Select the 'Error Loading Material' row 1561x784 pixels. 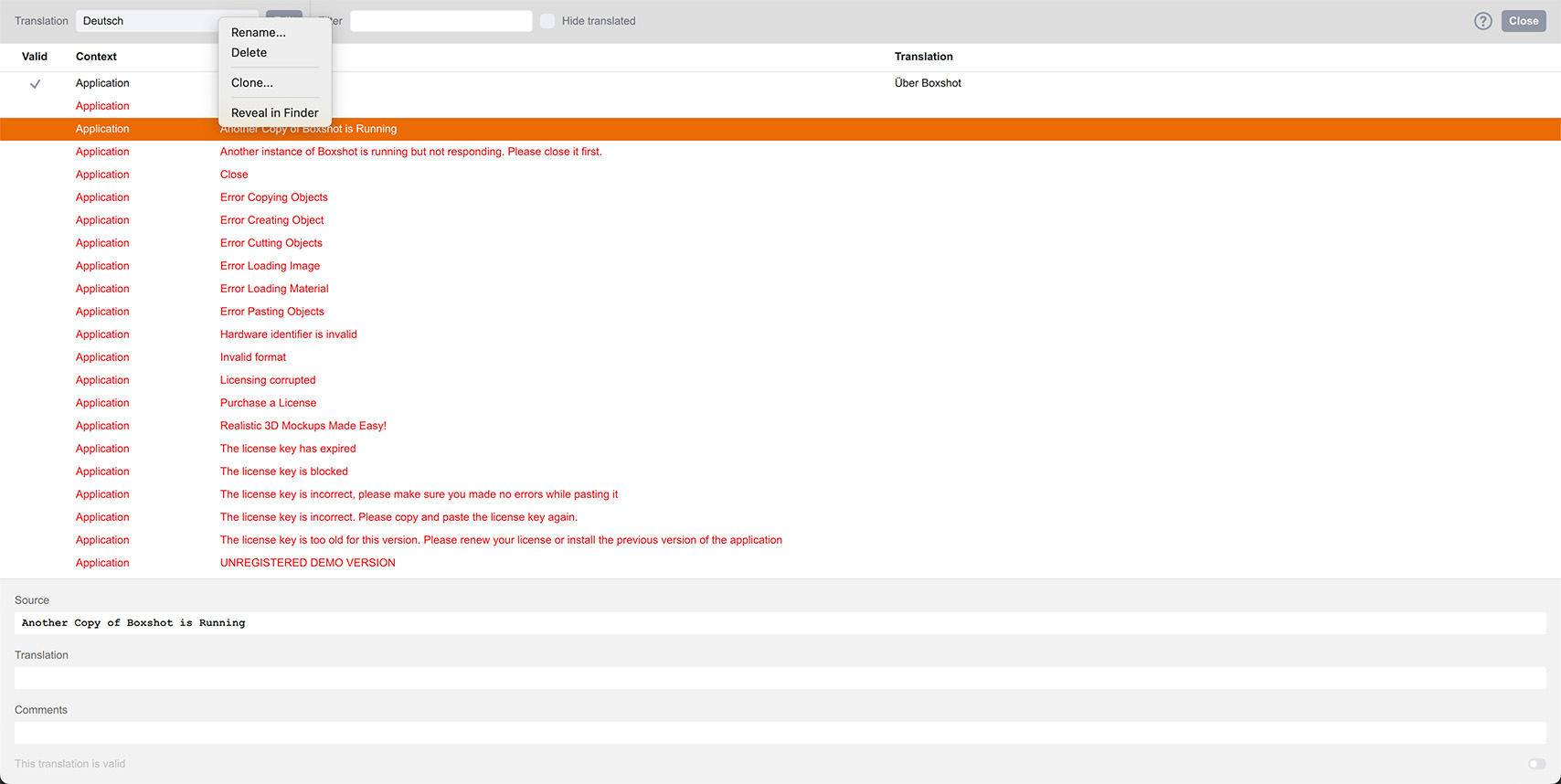(274, 289)
